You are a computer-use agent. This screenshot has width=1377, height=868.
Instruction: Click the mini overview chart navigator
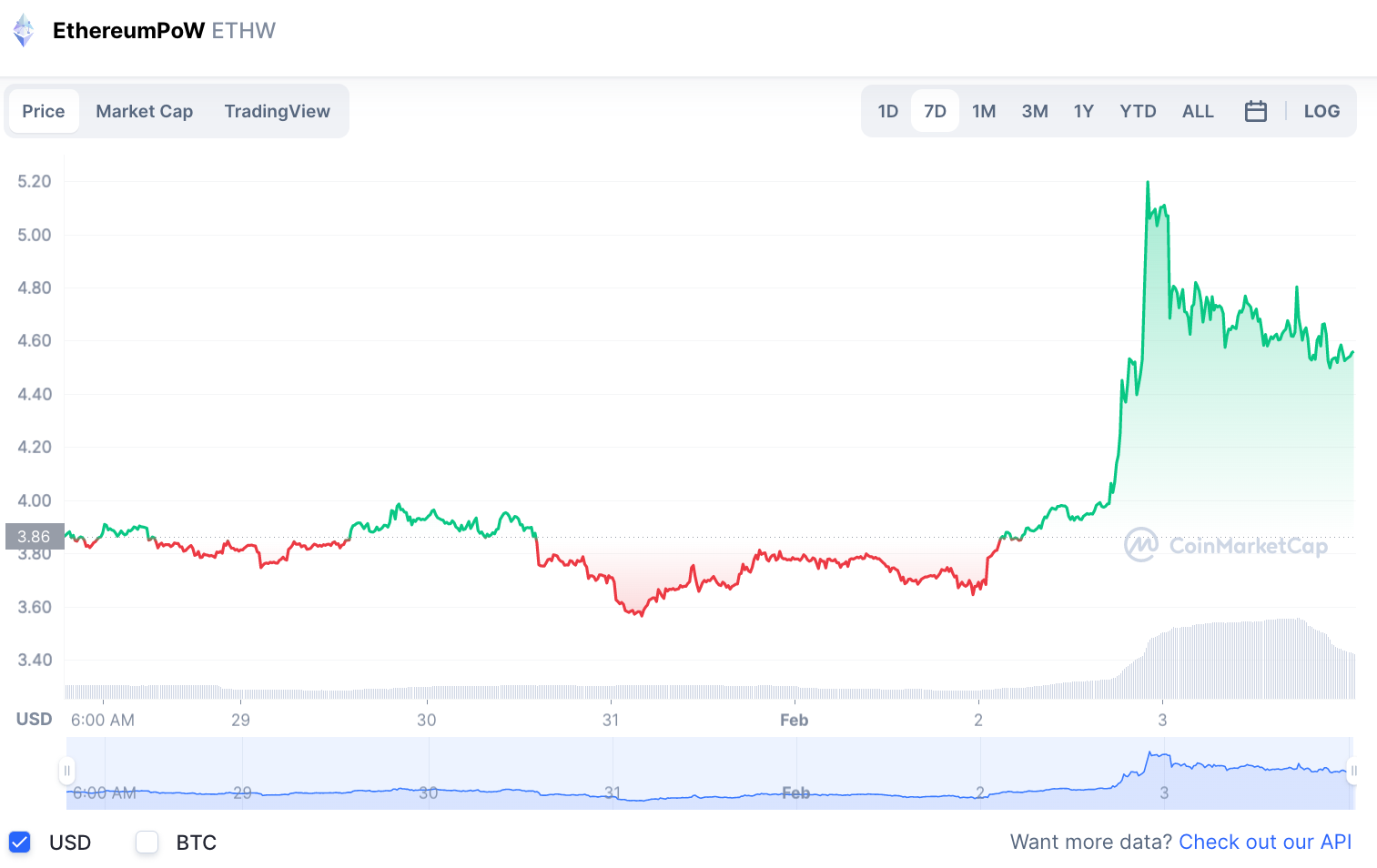tap(710, 772)
